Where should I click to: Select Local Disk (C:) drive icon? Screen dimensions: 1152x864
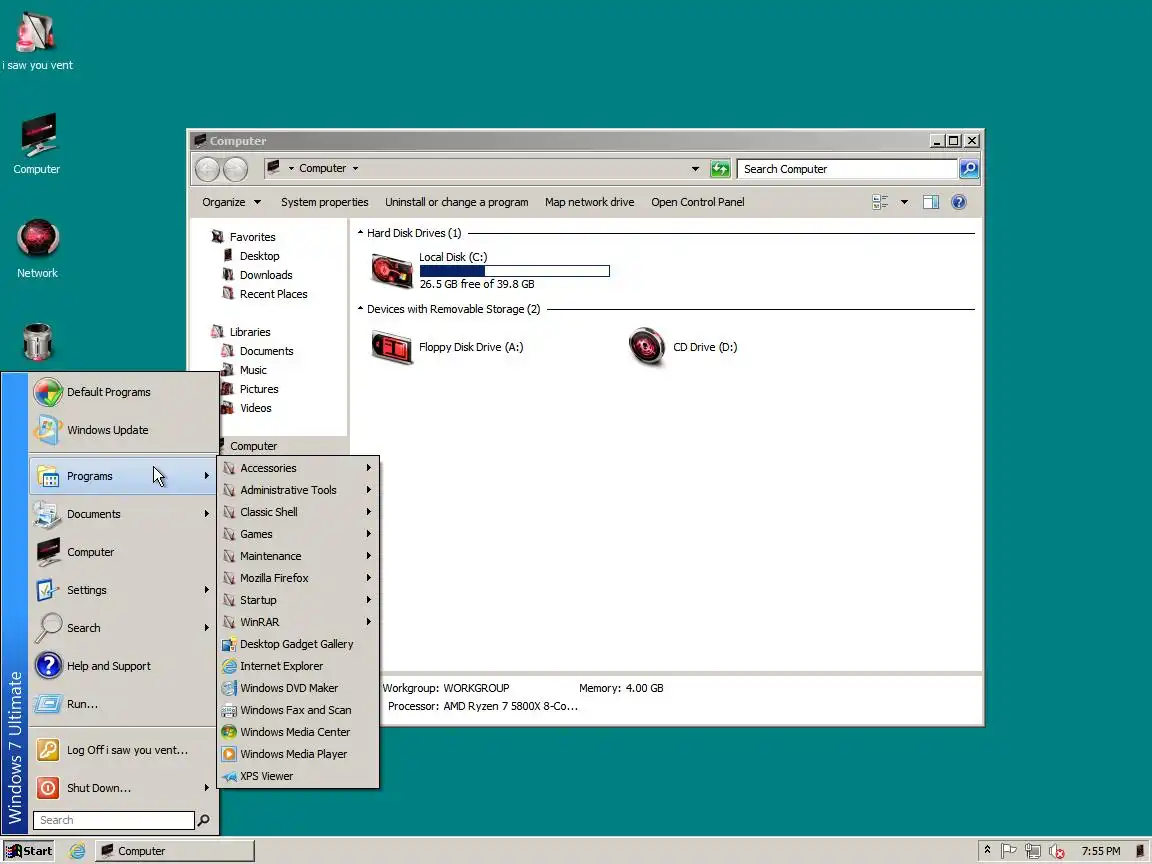point(392,270)
